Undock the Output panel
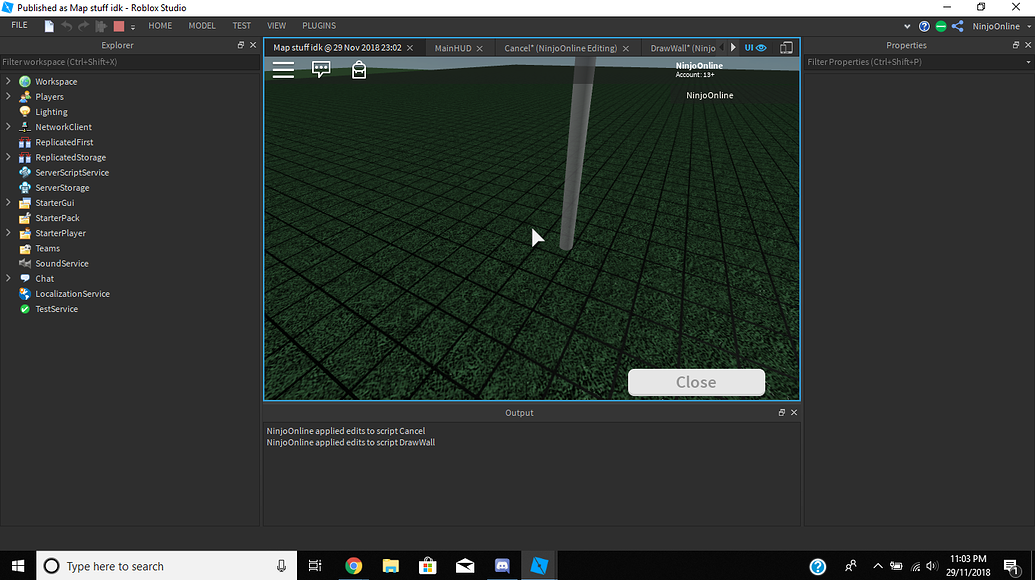Image resolution: width=1035 pixels, height=580 pixels. pyautogui.click(x=782, y=412)
